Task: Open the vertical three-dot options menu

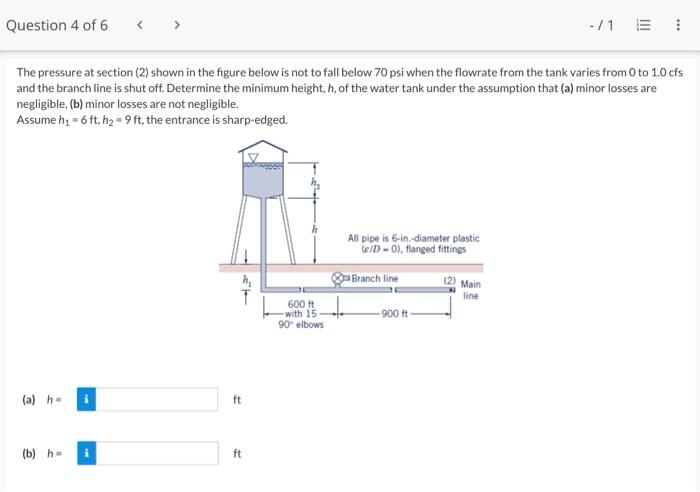Action: pyautogui.click(x=678, y=25)
